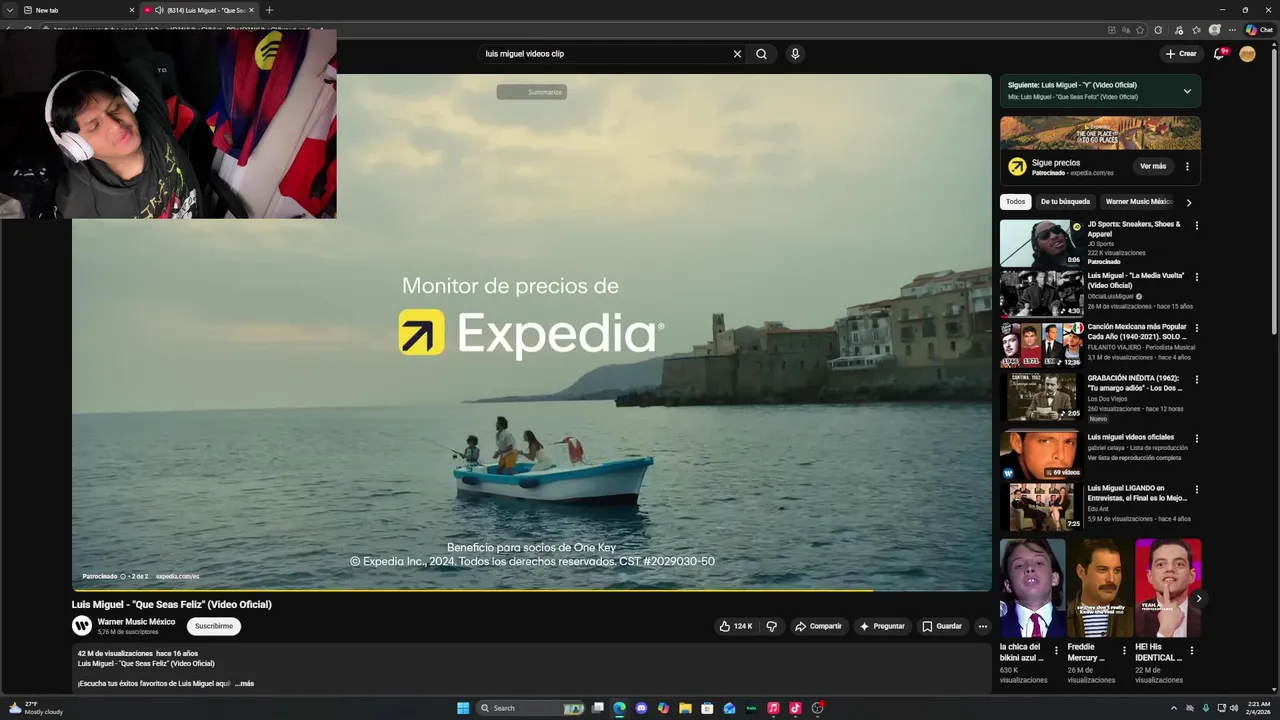Click the Suscribirme button
The height and width of the screenshot is (720, 1280).
click(x=214, y=626)
